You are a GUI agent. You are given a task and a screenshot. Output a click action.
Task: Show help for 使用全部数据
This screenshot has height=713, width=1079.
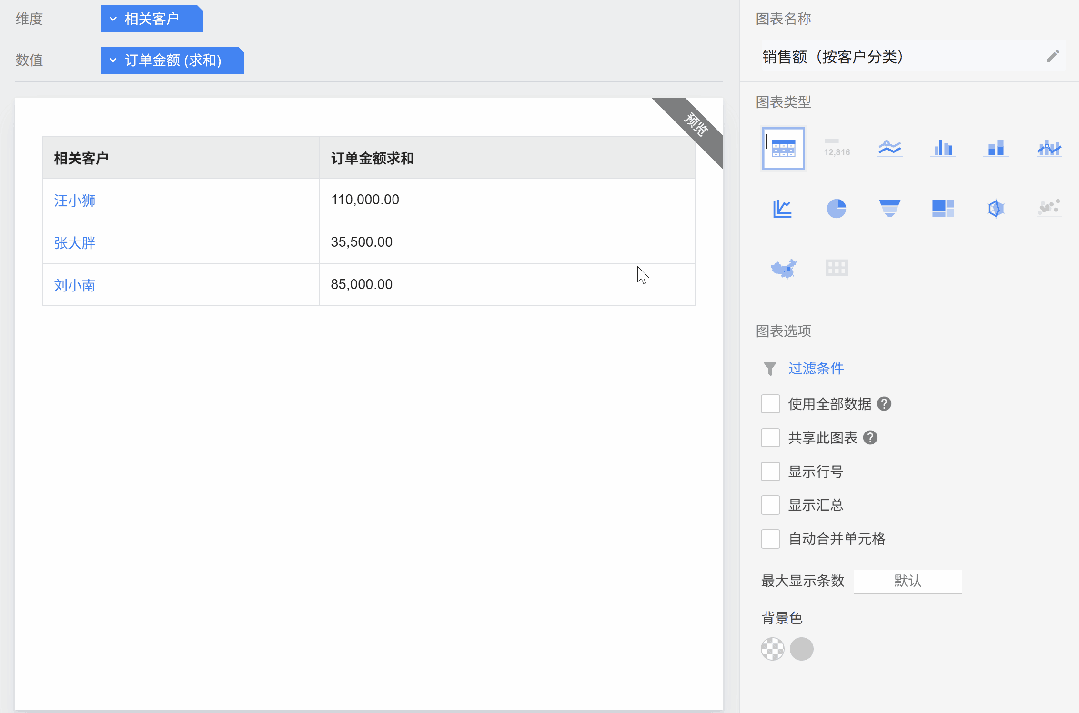tap(884, 404)
